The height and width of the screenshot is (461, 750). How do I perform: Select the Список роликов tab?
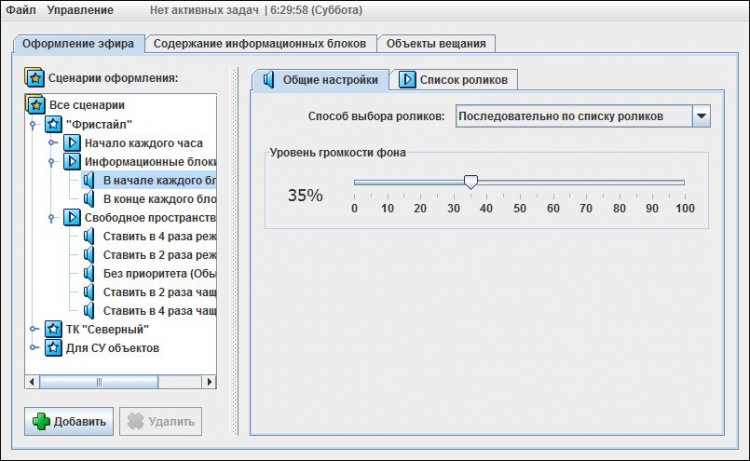[453, 79]
